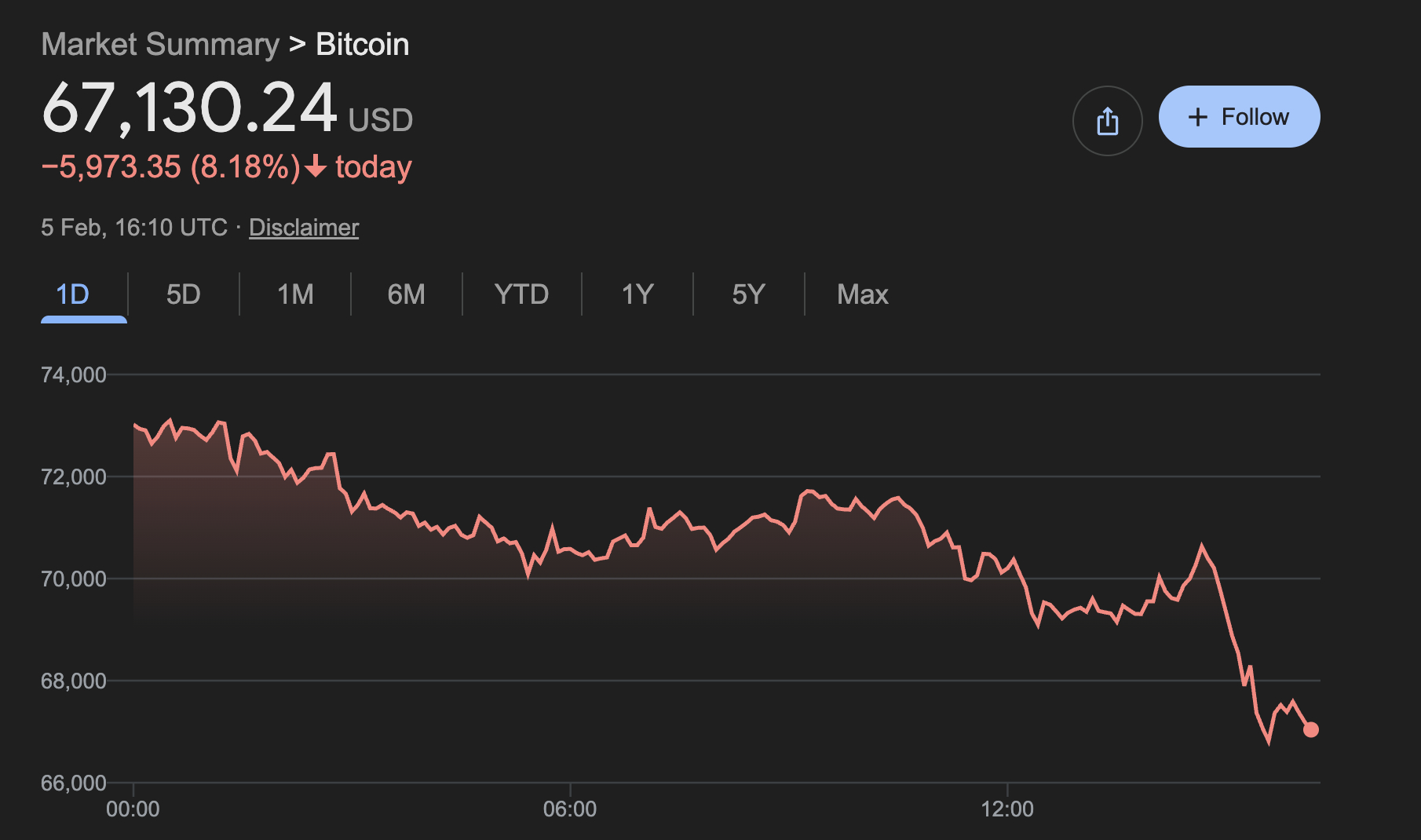Click the 06:00 time axis label
The image size is (1421, 840).
[570, 809]
